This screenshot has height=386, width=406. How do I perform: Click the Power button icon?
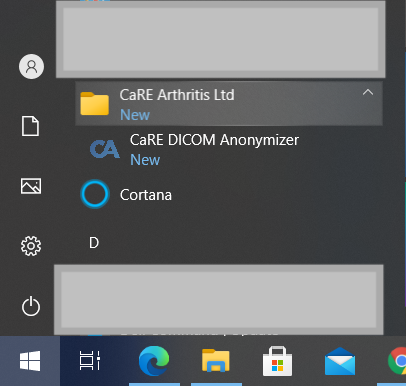click(31, 306)
